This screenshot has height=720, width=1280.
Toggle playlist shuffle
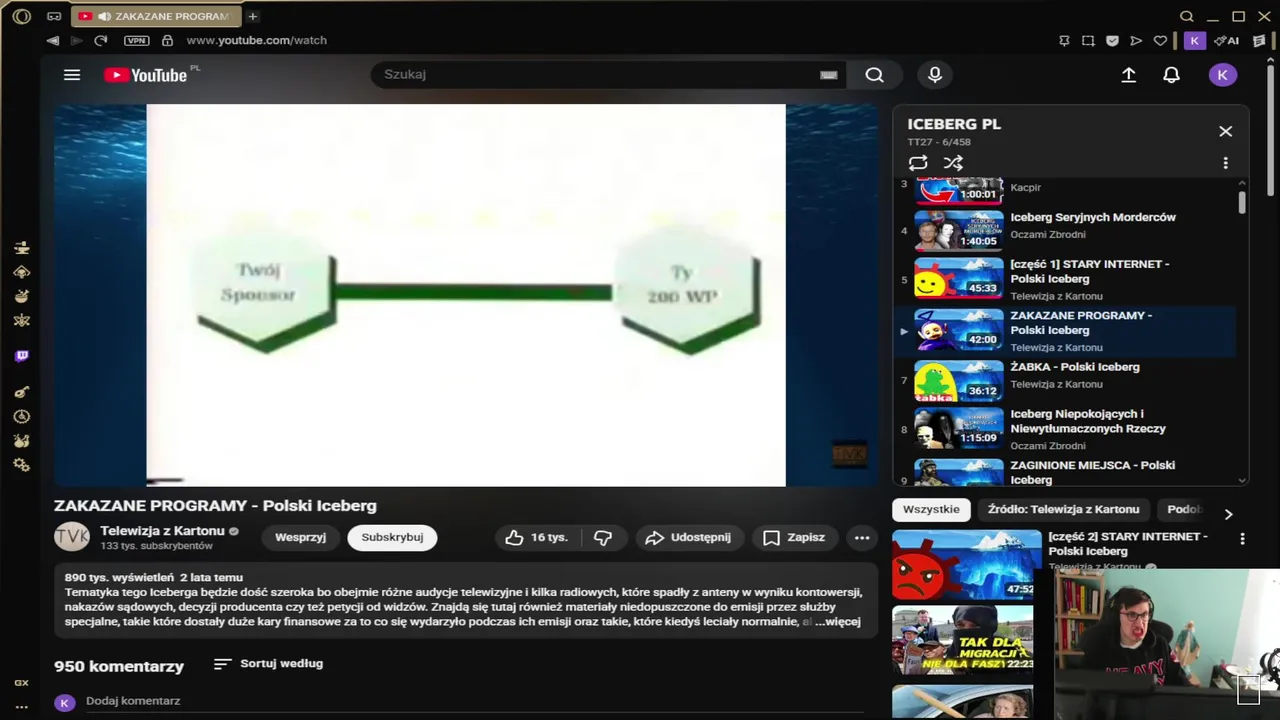(953, 163)
